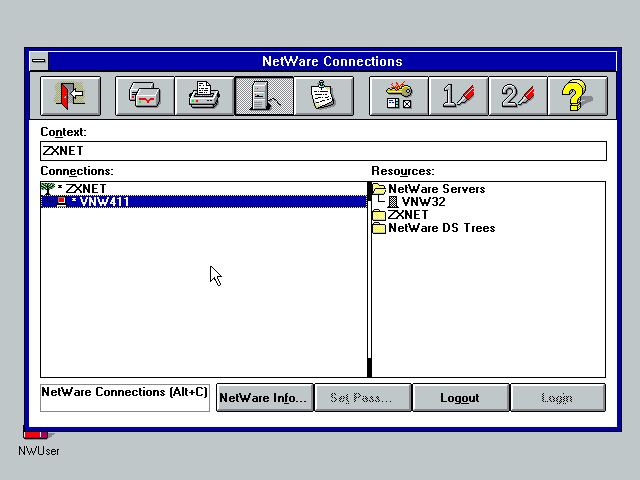Image resolution: width=640 pixels, height=480 pixels.
Task: Select VNW411 connection row
Action: tap(204, 202)
